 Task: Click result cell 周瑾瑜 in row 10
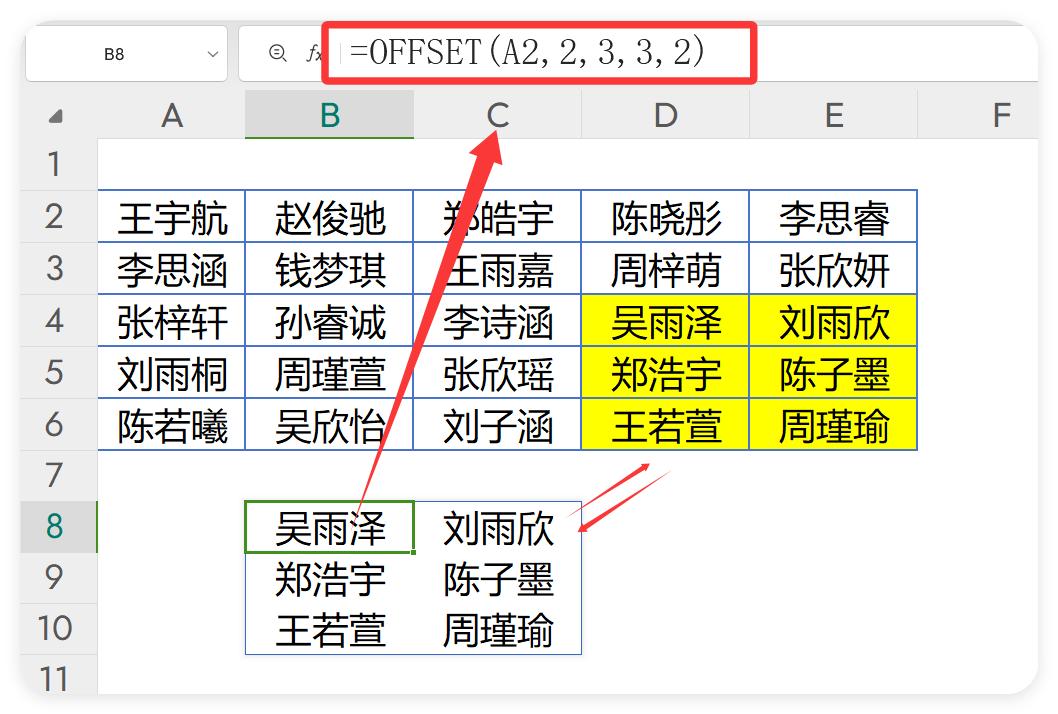(497, 629)
